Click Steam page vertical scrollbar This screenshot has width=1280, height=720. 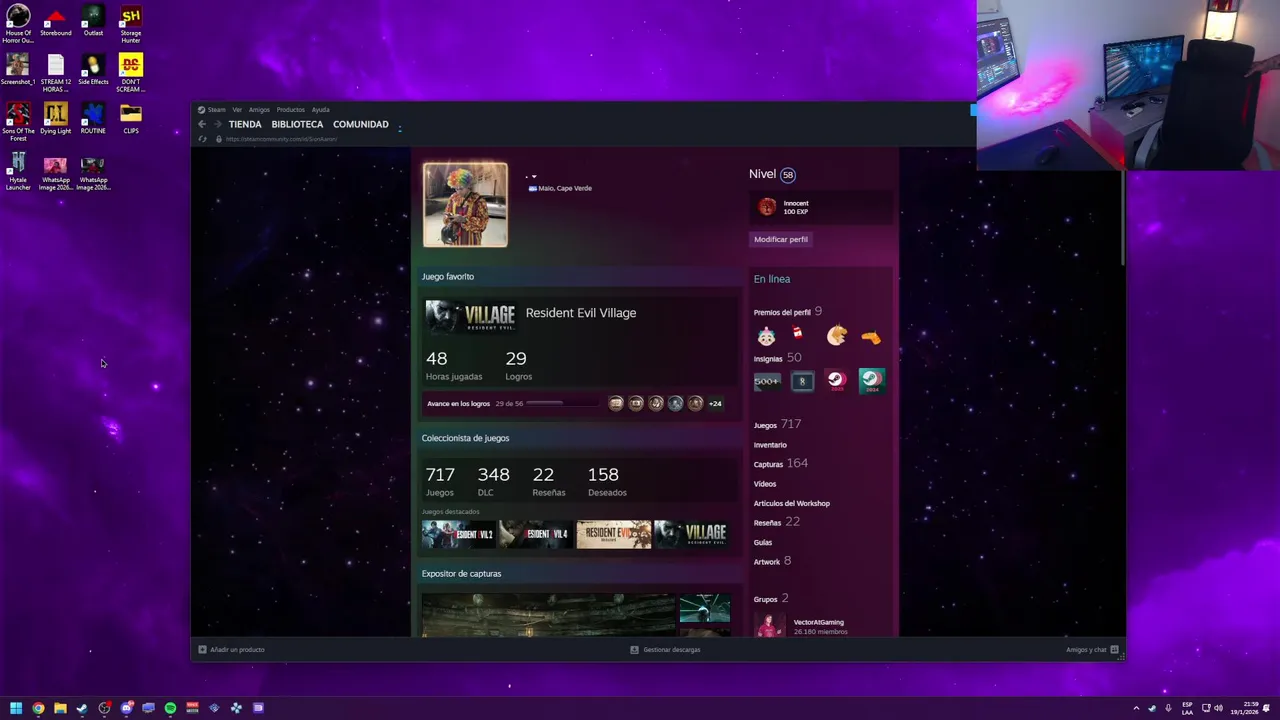(1122, 217)
